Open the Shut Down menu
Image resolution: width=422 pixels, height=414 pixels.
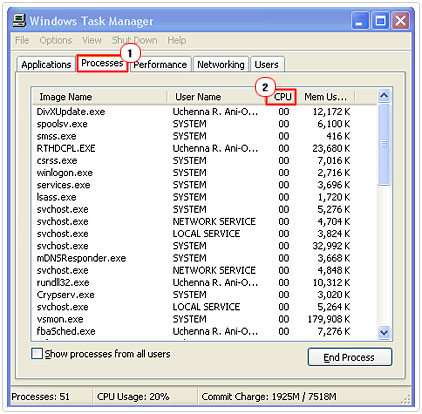134,40
